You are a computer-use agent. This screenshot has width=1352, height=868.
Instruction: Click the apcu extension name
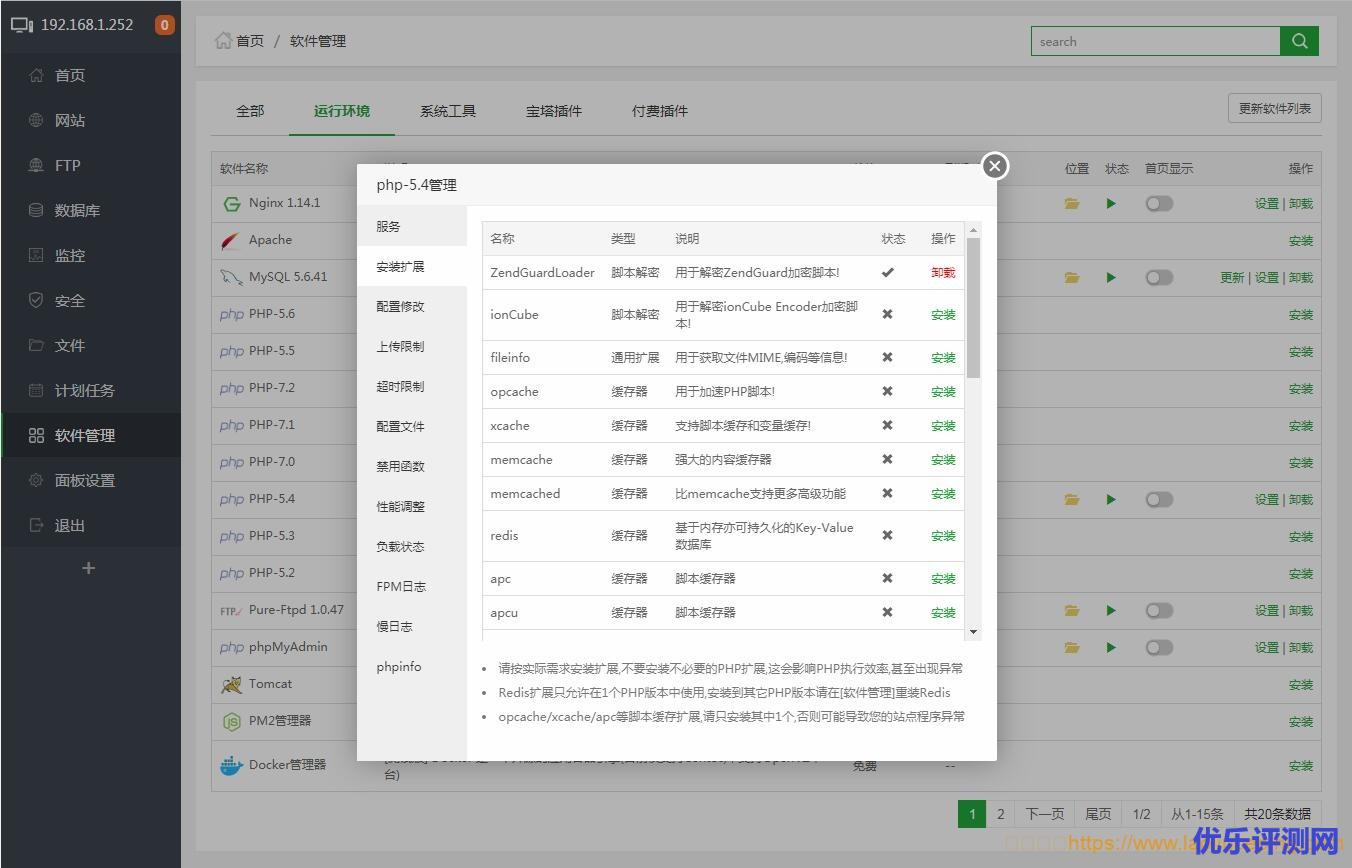pos(504,612)
